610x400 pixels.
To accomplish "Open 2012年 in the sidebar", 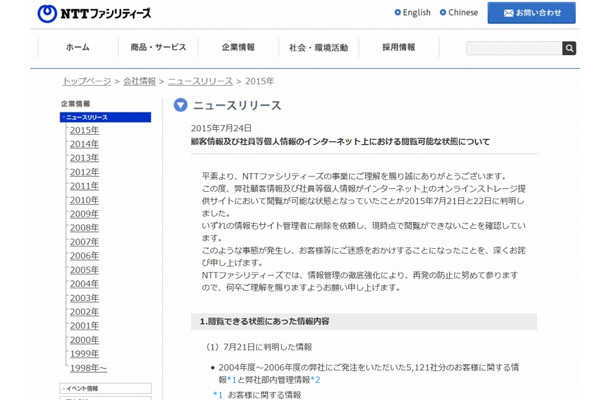I will (x=84, y=172).
